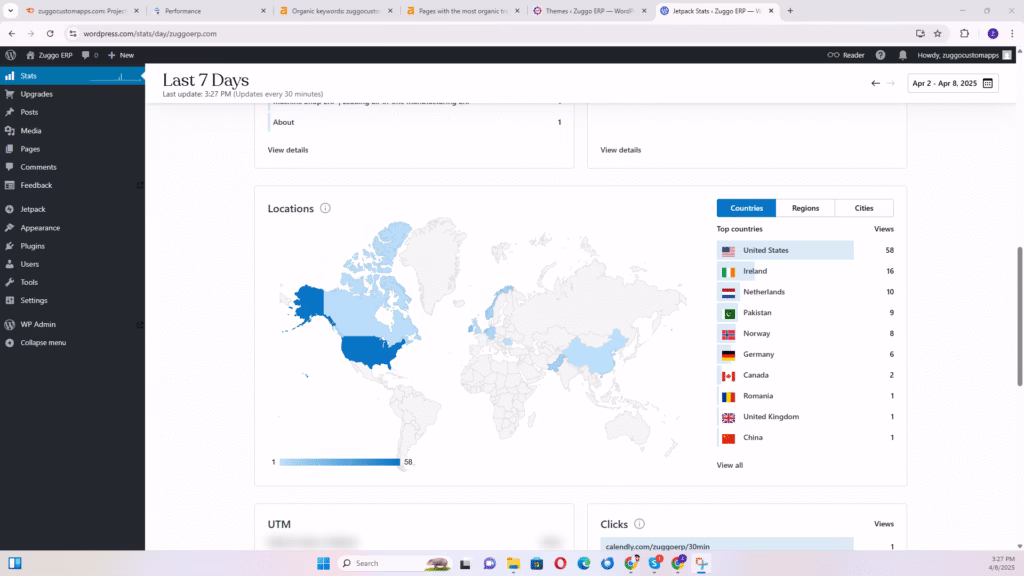The height and width of the screenshot is (576, 1024).
Task: Click the calendly.com/zuggoerp/30min row
Action: [x=747, y=547]
